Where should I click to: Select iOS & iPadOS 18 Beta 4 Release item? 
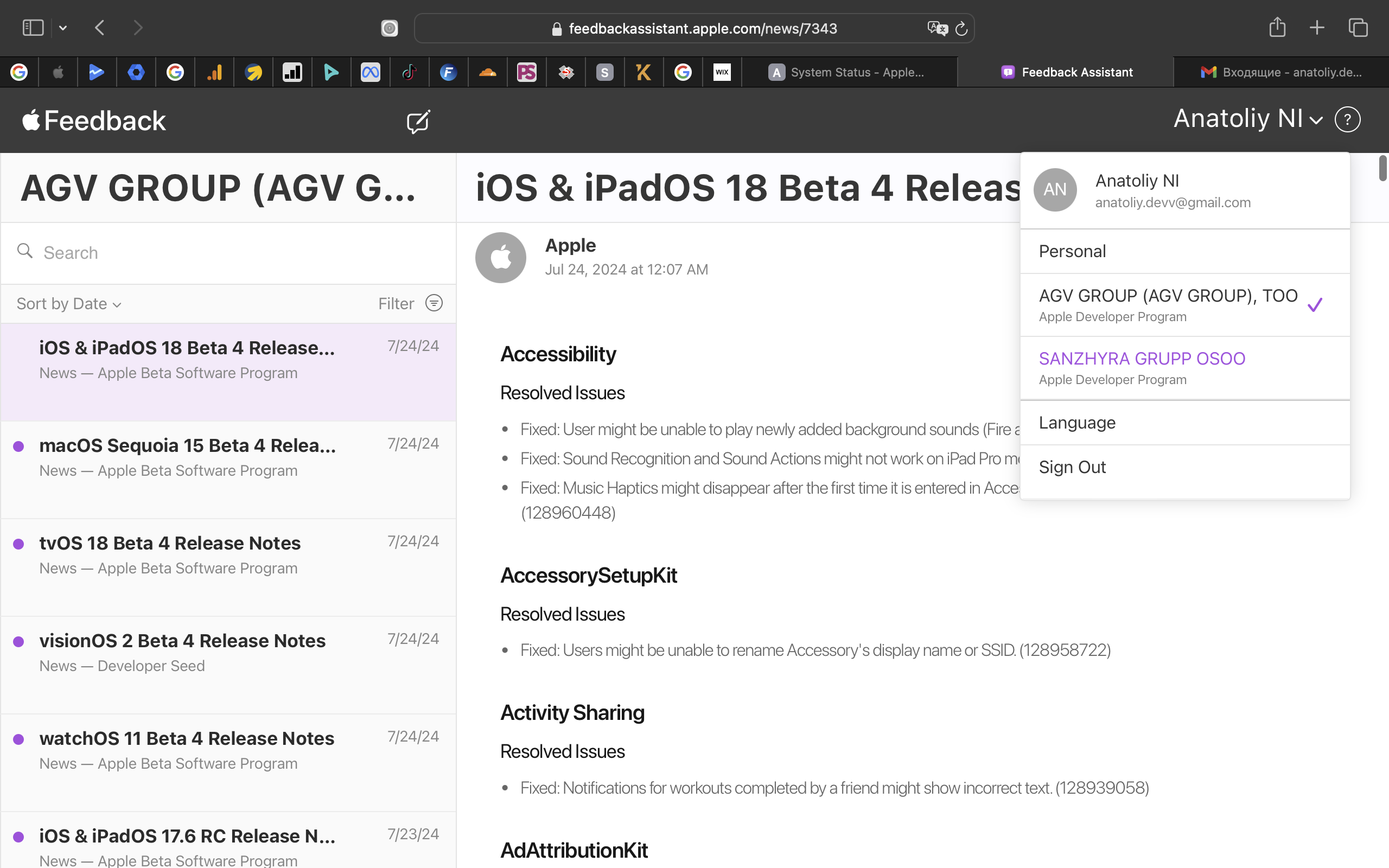point(228,372)
